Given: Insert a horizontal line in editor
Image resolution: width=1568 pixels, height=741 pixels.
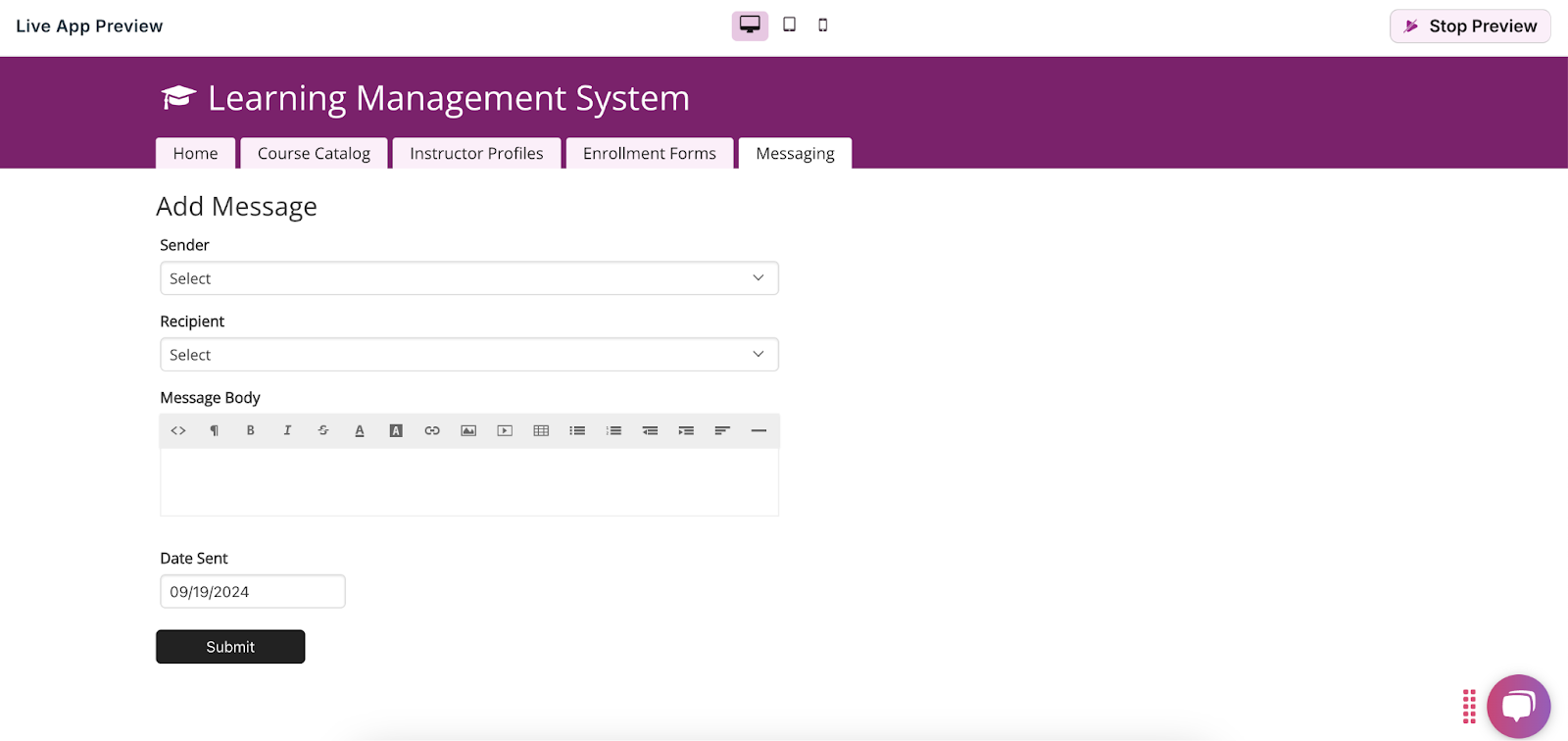Looking at the screenshot, I should tap(759, 431).
